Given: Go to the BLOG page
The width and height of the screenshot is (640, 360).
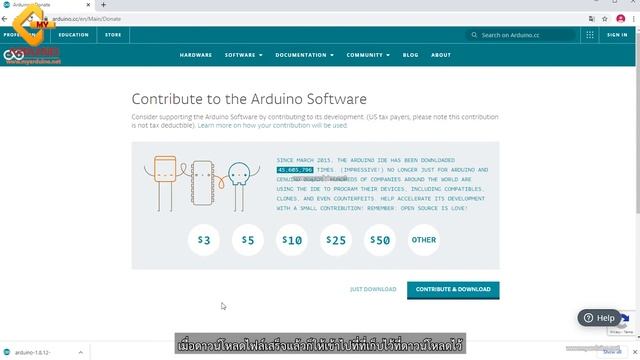Looking at the screenshot, I should 410,55.
